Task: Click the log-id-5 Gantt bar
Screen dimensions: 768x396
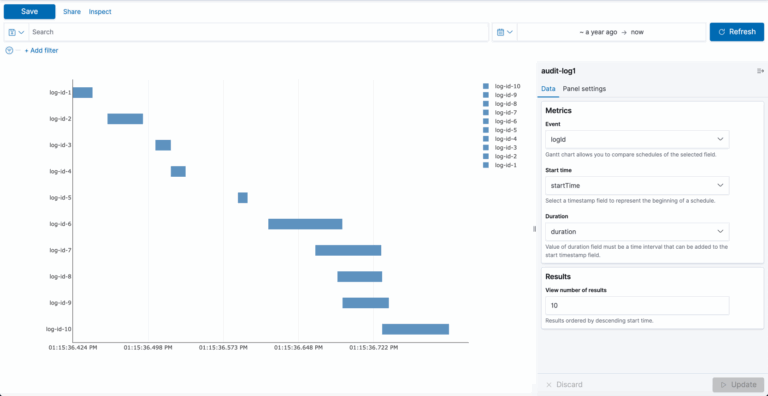Action: pos(243,198)
